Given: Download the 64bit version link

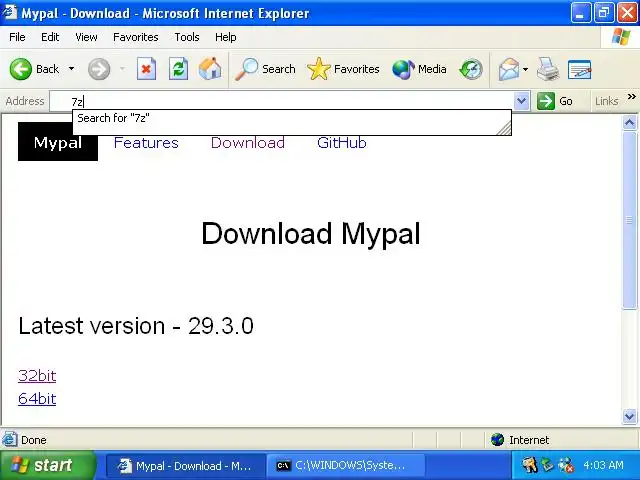Looking at the screenshot, I should [37, 399].
